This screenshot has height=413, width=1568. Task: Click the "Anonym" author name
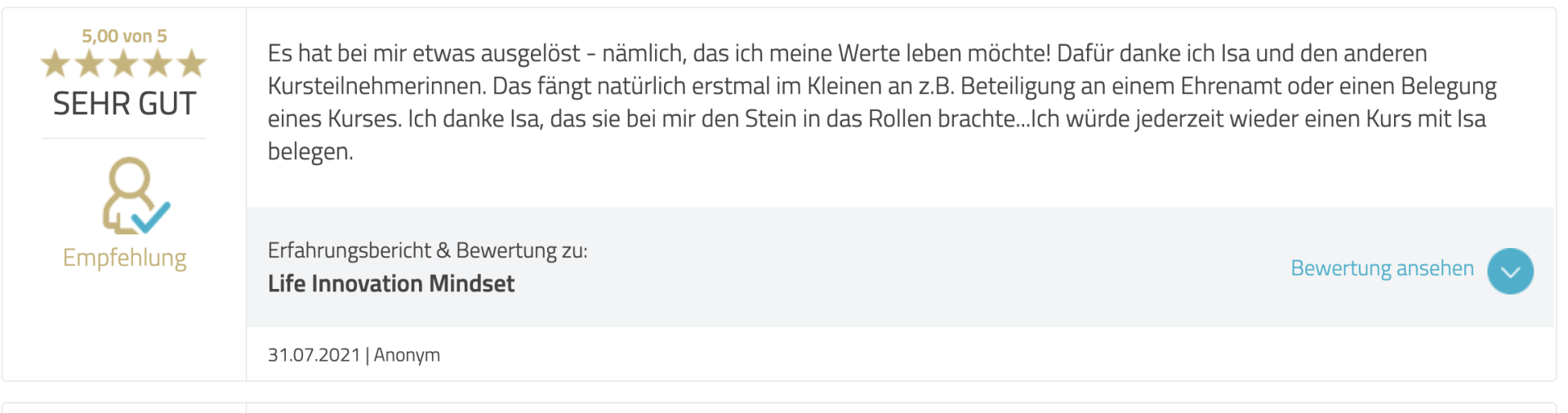pyautogui.click(x=407, y=355)
